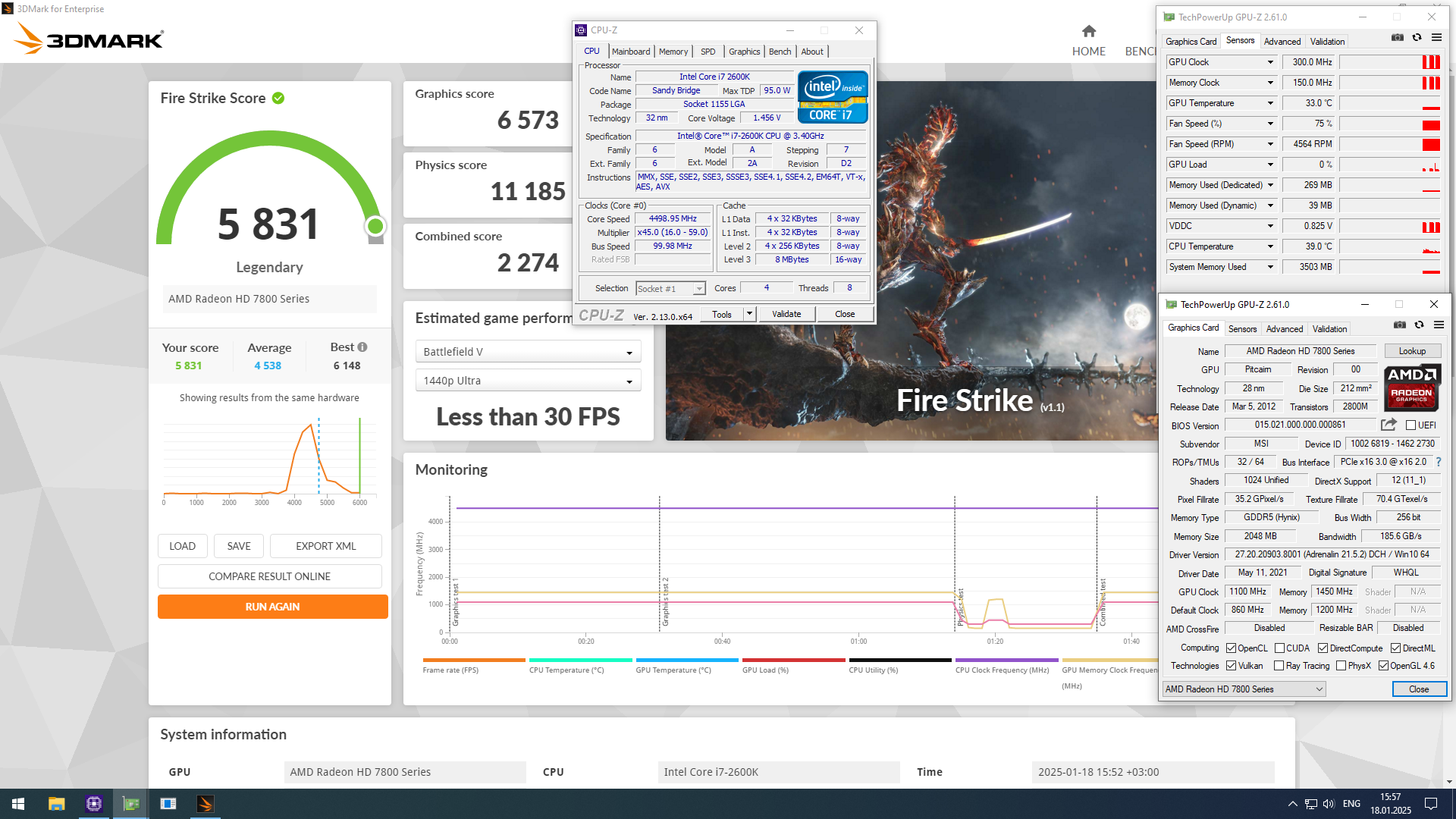Toggle the OpenCL checkbox

click(1232, 648)
